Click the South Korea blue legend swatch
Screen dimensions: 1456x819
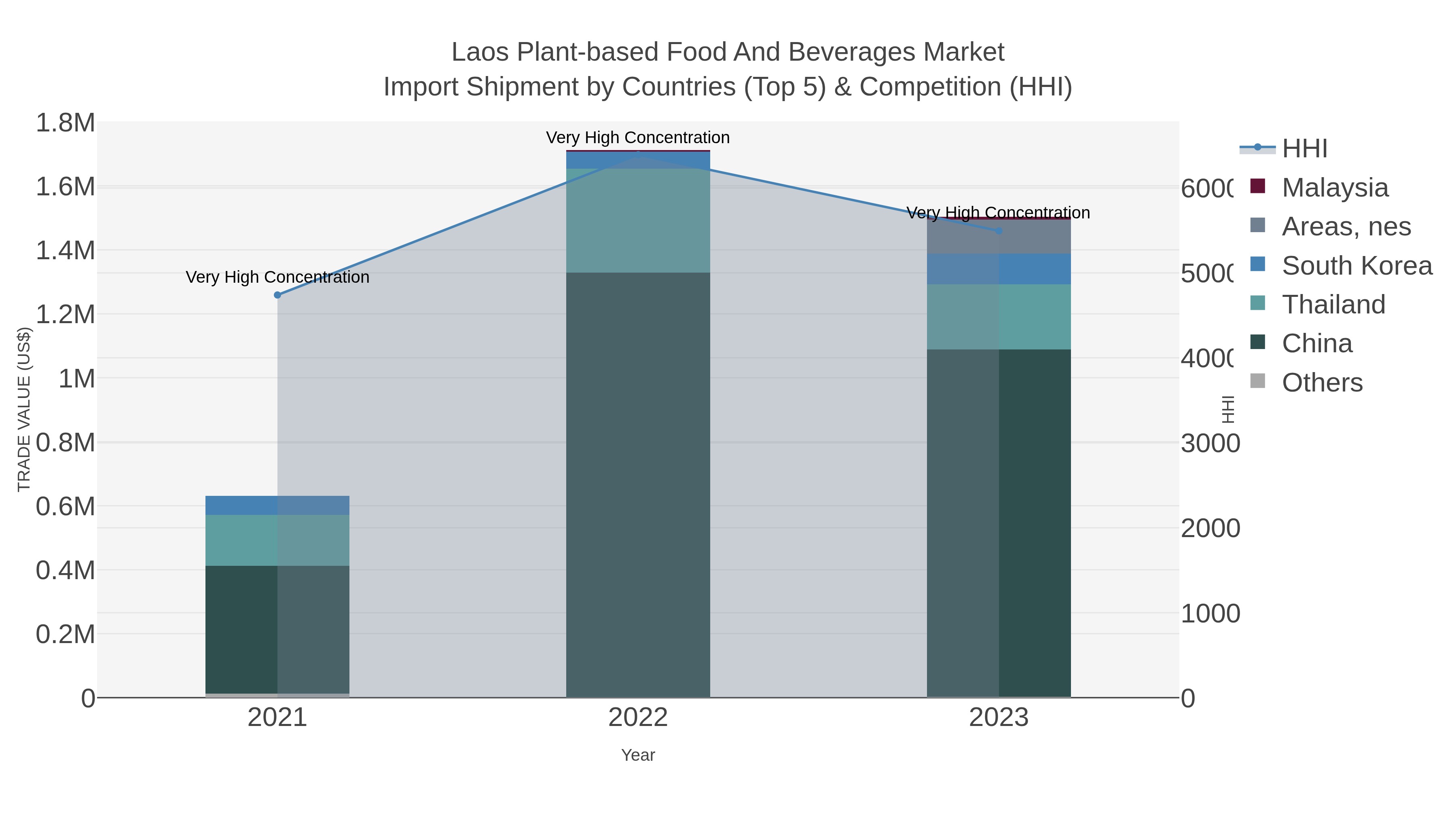pyautogui.click(x=1257, y=264)
